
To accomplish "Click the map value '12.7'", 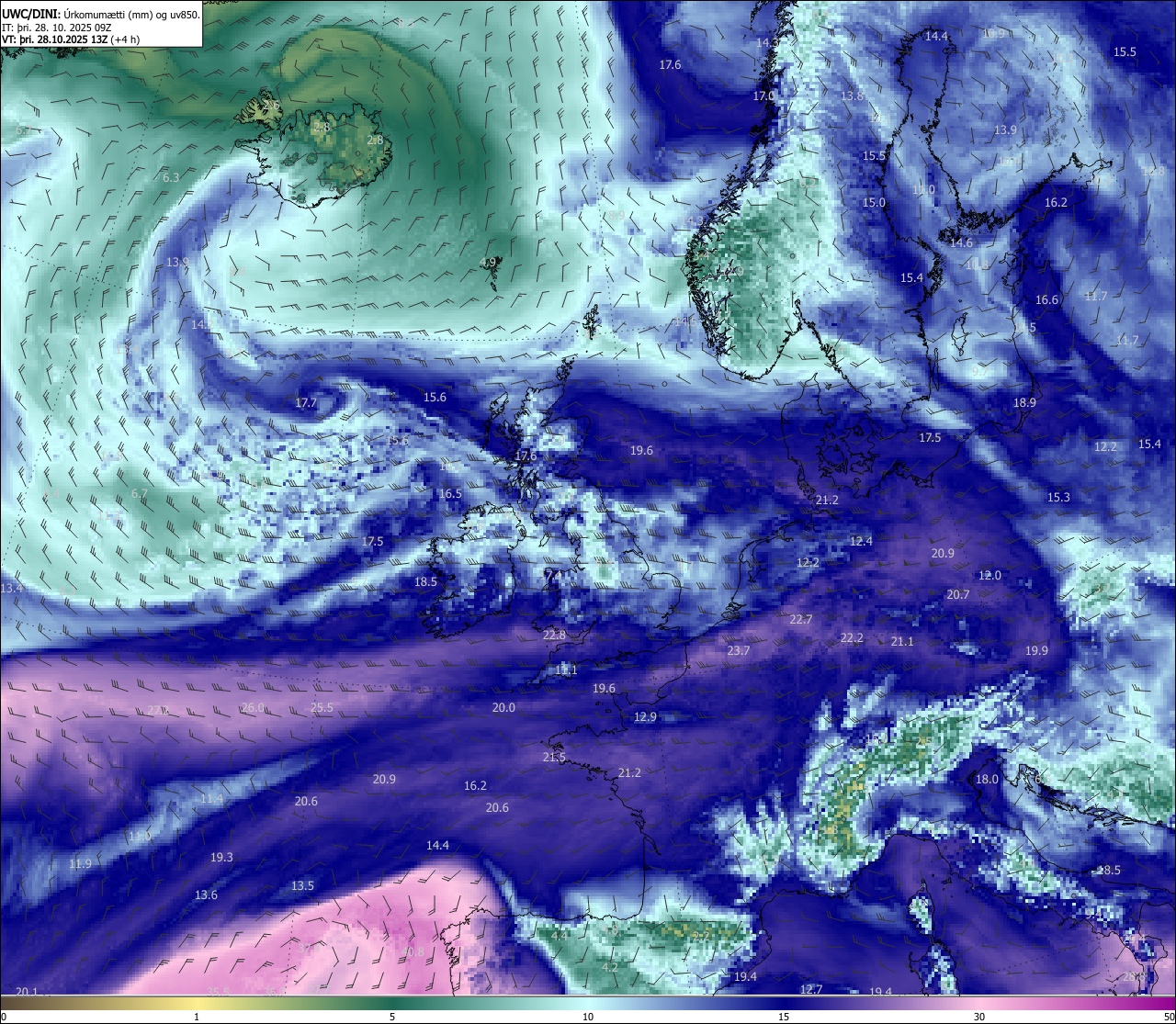I will tap(811, 989).
